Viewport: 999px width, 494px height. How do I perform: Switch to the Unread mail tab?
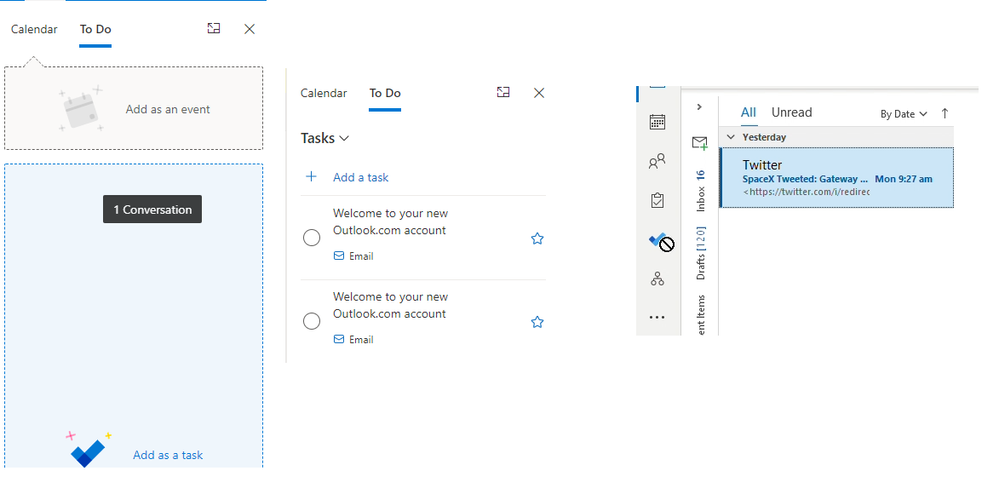[791, 112]
